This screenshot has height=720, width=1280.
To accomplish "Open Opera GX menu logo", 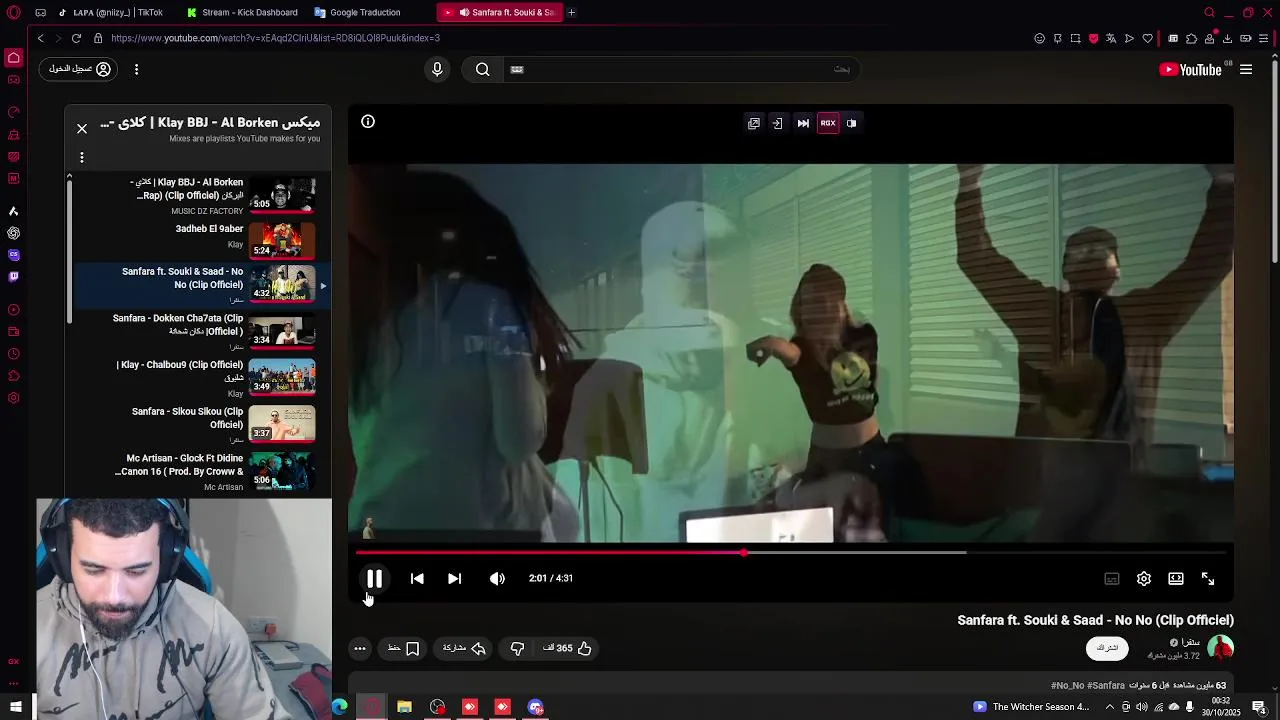I will coord(14,12).
